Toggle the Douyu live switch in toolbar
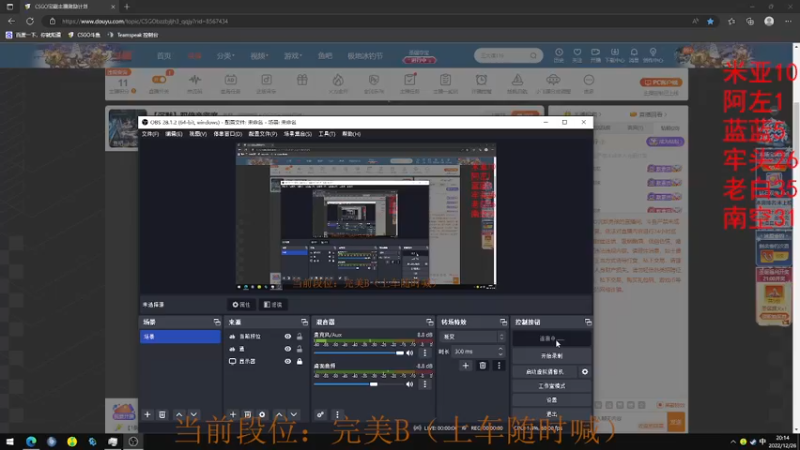The height and width of the screenshot is (450, 800). tap(159, 80)
